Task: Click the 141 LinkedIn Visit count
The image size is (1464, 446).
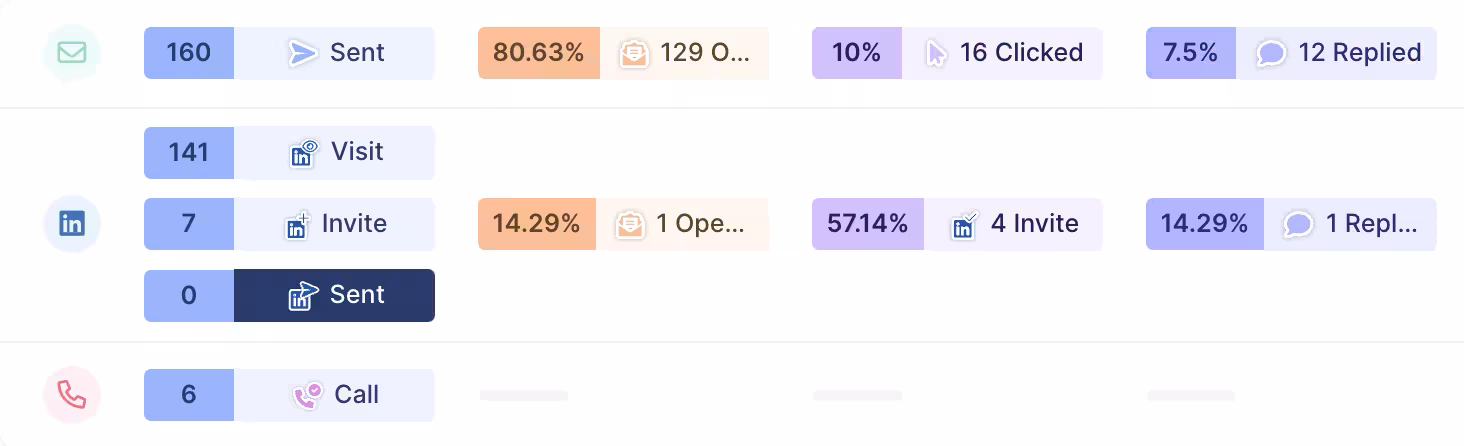Action: click(x=189, y=153)
